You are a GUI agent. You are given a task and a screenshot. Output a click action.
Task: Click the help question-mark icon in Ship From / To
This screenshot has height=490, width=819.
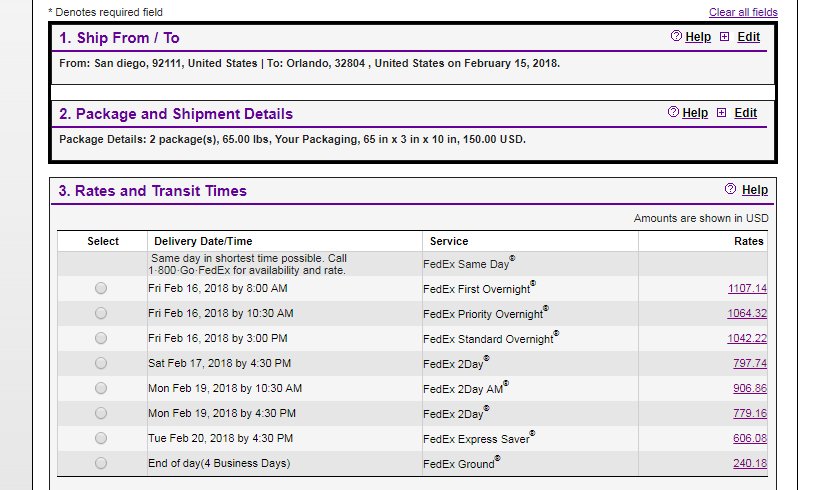tap(676, 36)
